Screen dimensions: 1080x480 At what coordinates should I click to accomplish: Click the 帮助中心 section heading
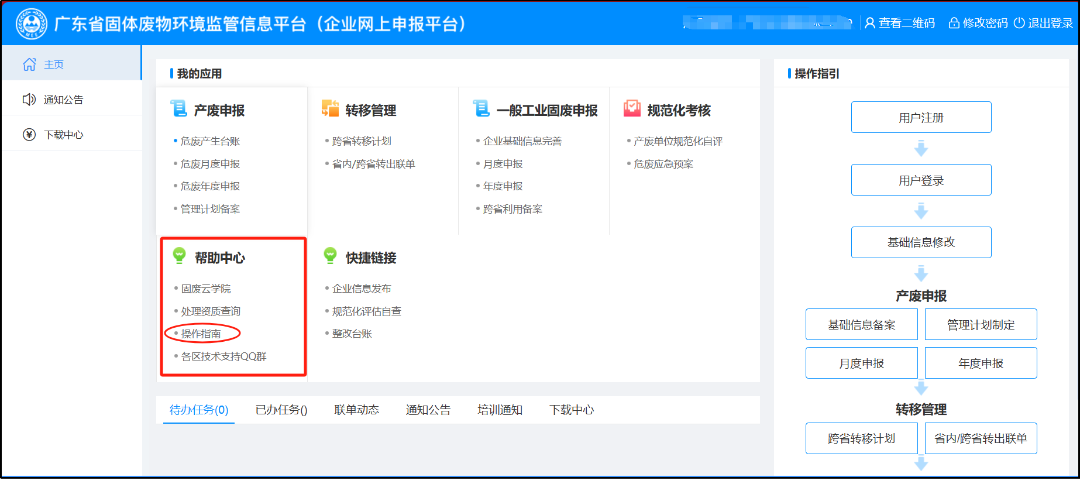click(220, 258)
